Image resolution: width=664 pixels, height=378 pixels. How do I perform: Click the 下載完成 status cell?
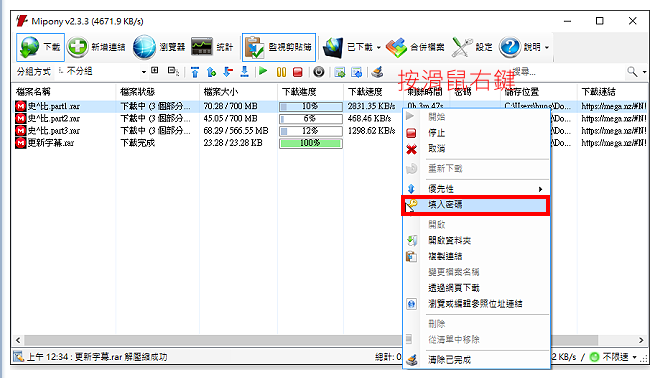coord(138,143)
